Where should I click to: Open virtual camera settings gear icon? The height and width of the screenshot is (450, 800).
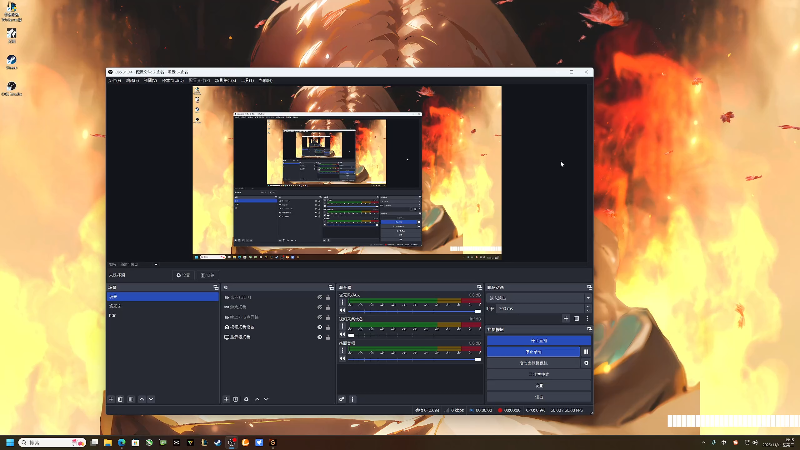(586, 363)
